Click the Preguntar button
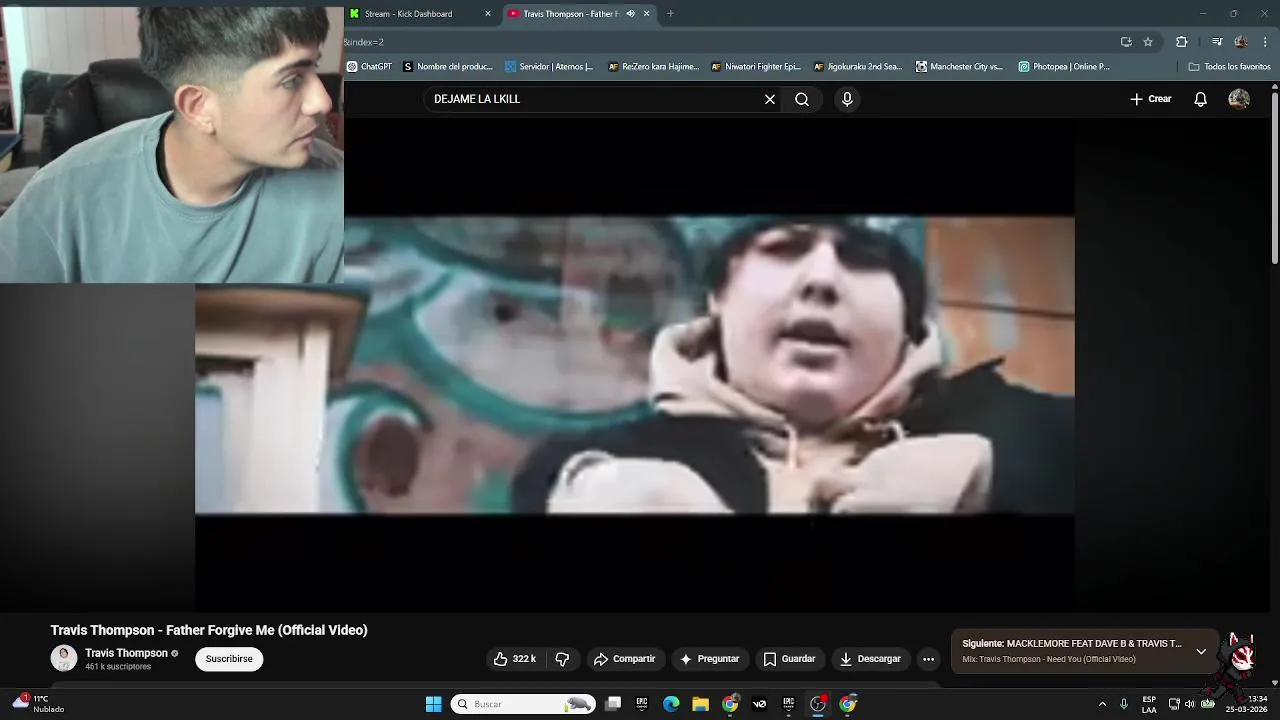1280x720 pixels. pyautogui.click(x=710, y=659)
